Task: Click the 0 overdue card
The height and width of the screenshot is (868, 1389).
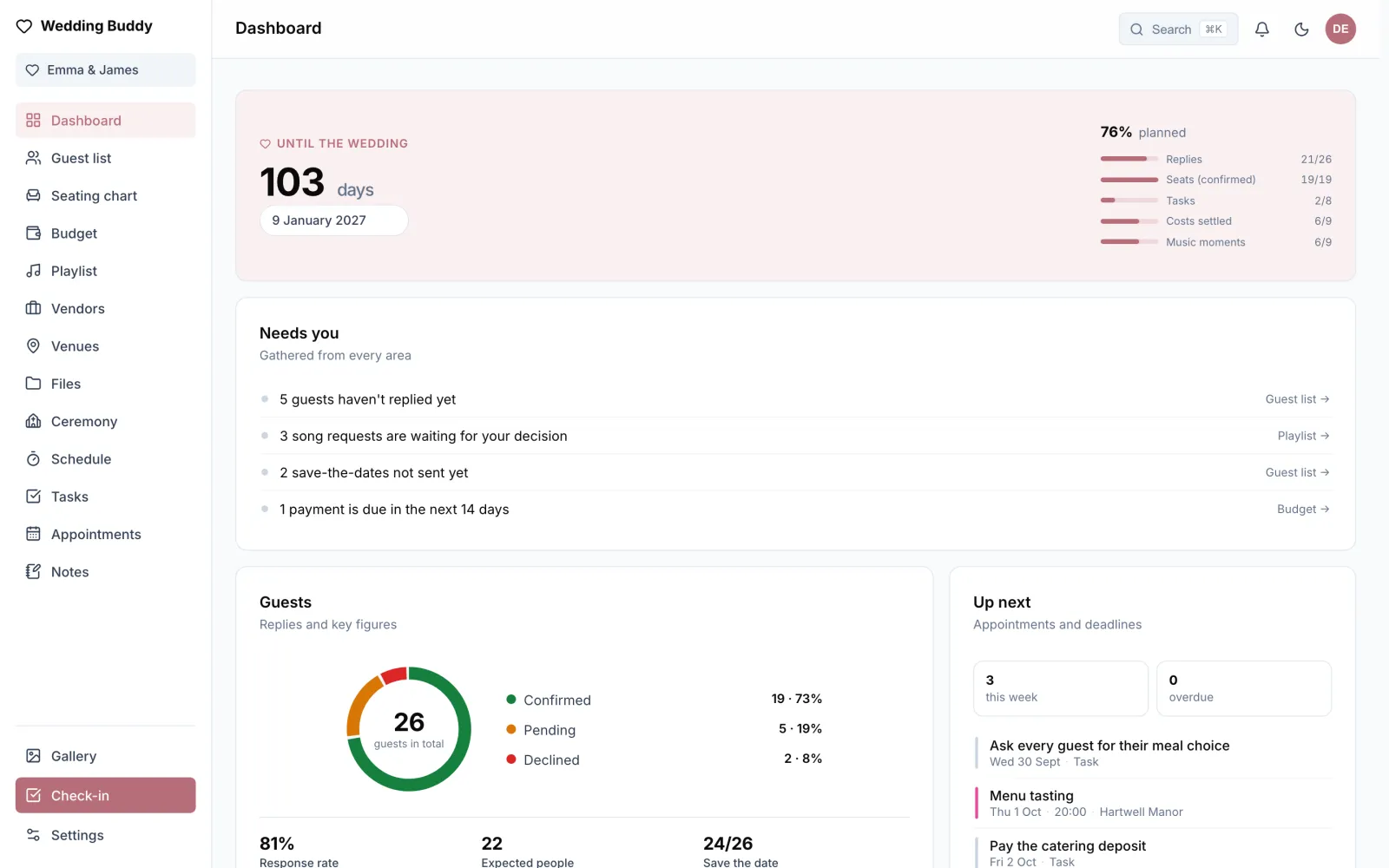Action: [1243, 688]
